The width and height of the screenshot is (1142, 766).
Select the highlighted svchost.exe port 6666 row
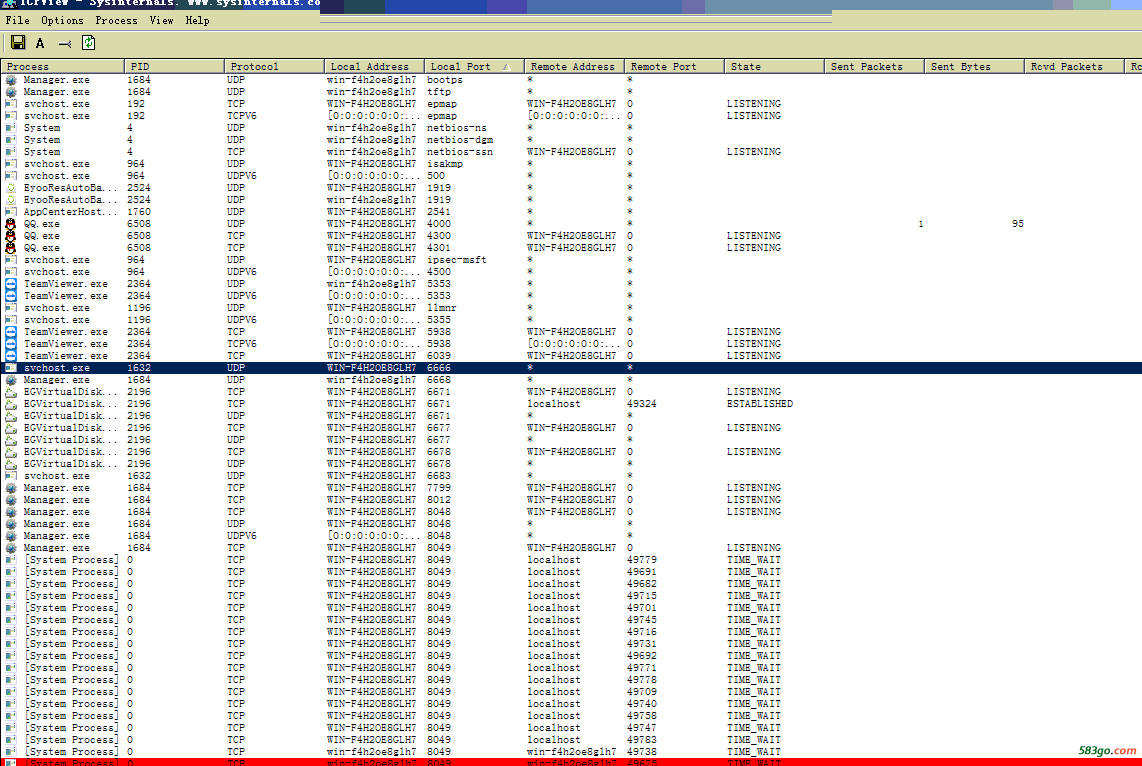coord(400,368)
